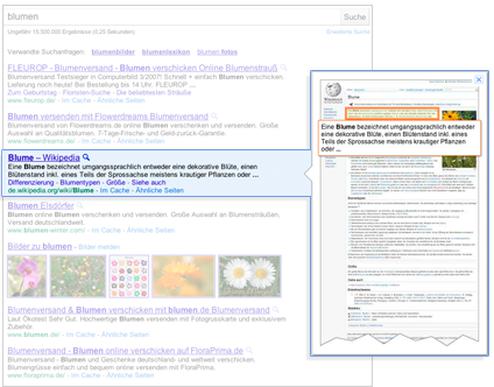Click the magnifier icon next to Blume – Wikipedia
Image resolution: width=494 pixels, height=387 pixels.
click(x=86, y=157)
